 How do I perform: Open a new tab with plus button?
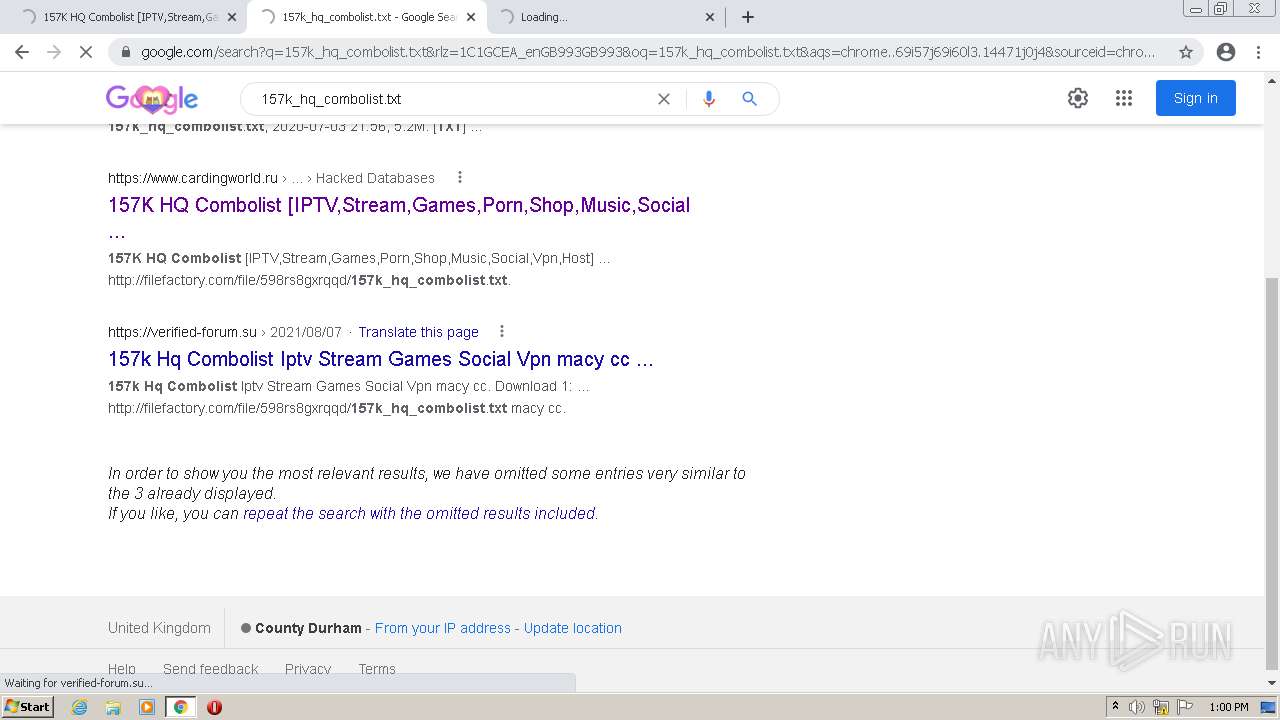pos(748,17)
